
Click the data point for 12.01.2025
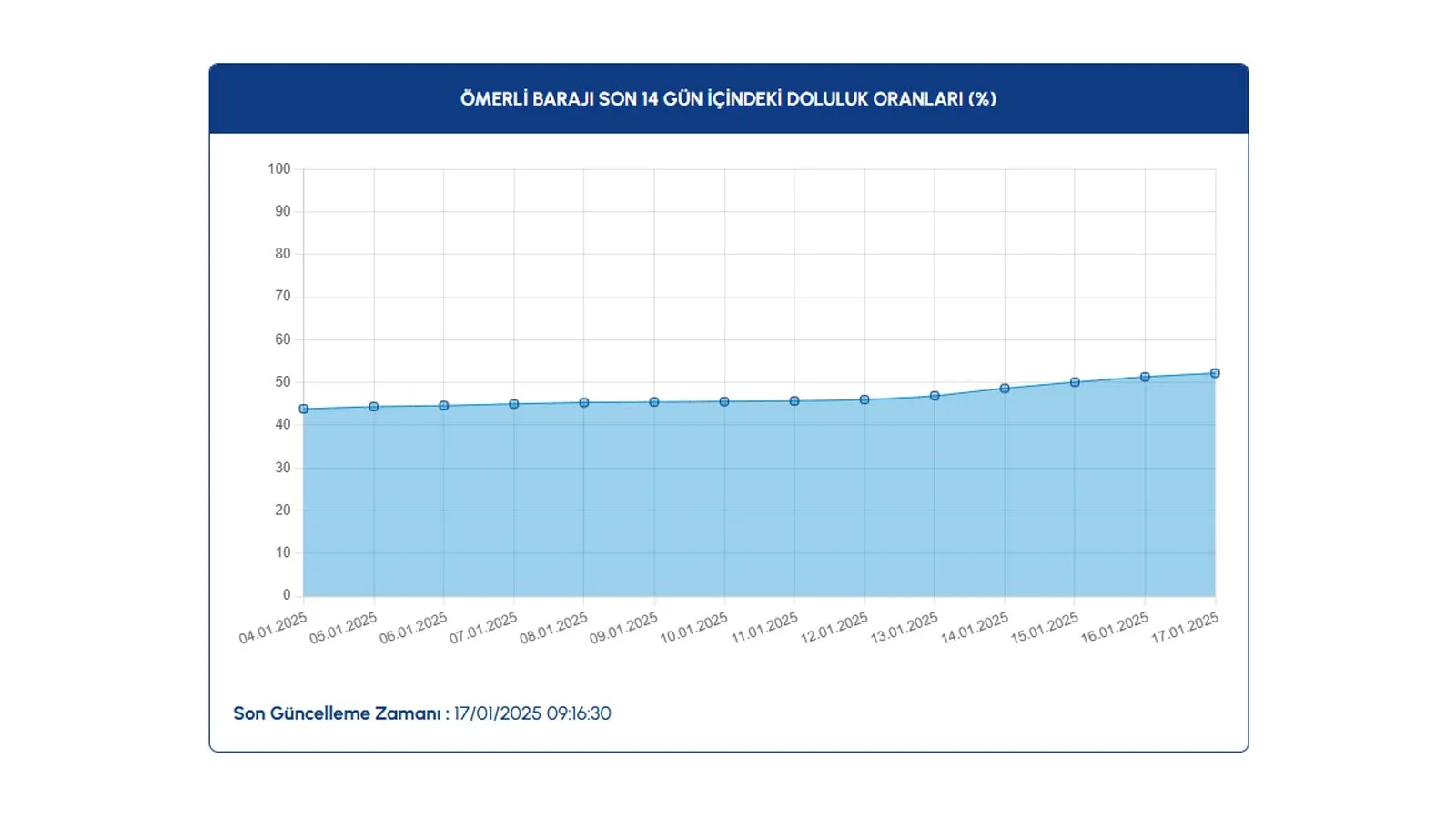point(864,399)
